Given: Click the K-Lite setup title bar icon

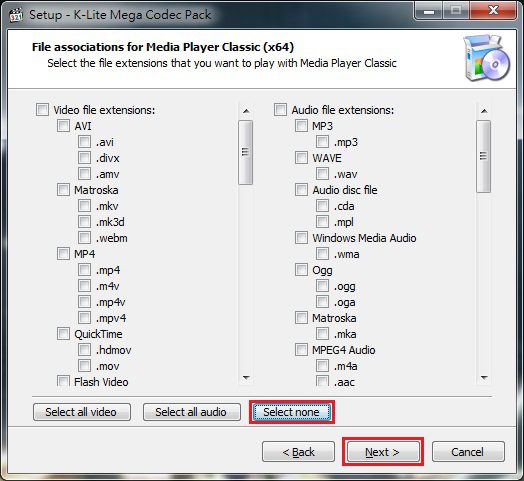Looking at the screenshot, I should click(x=16, y=15).
